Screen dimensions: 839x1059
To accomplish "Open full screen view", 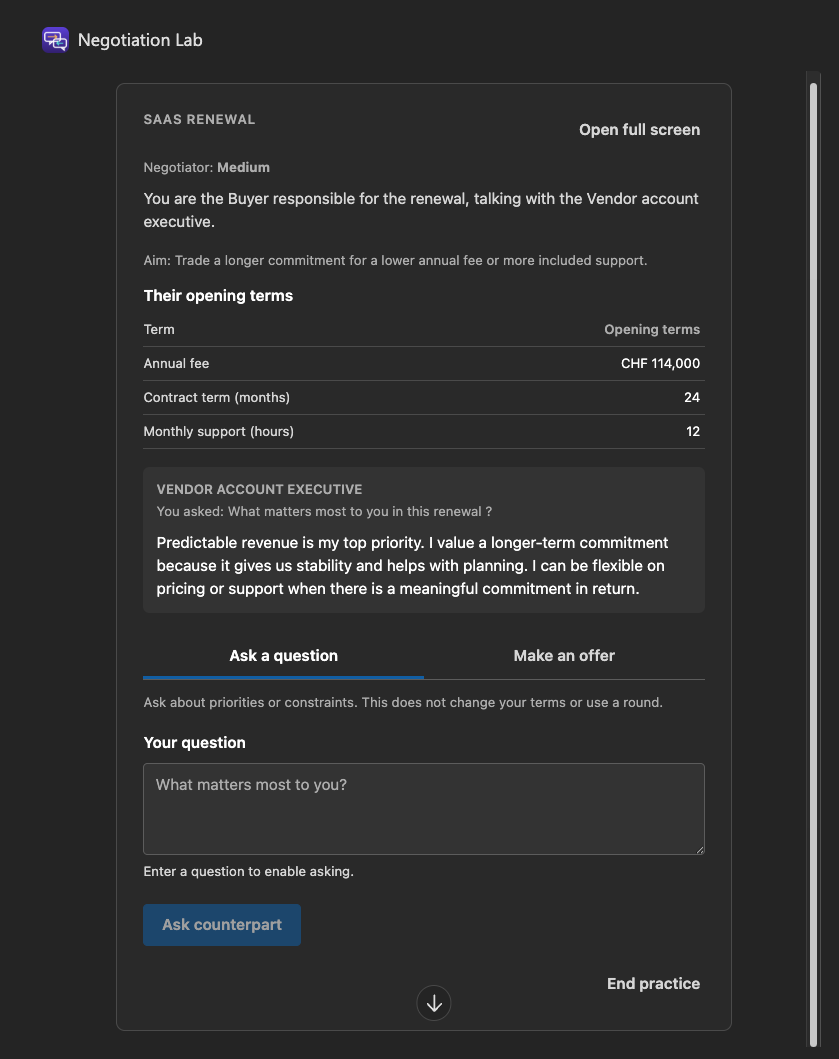I will click(x=639, y=130).
